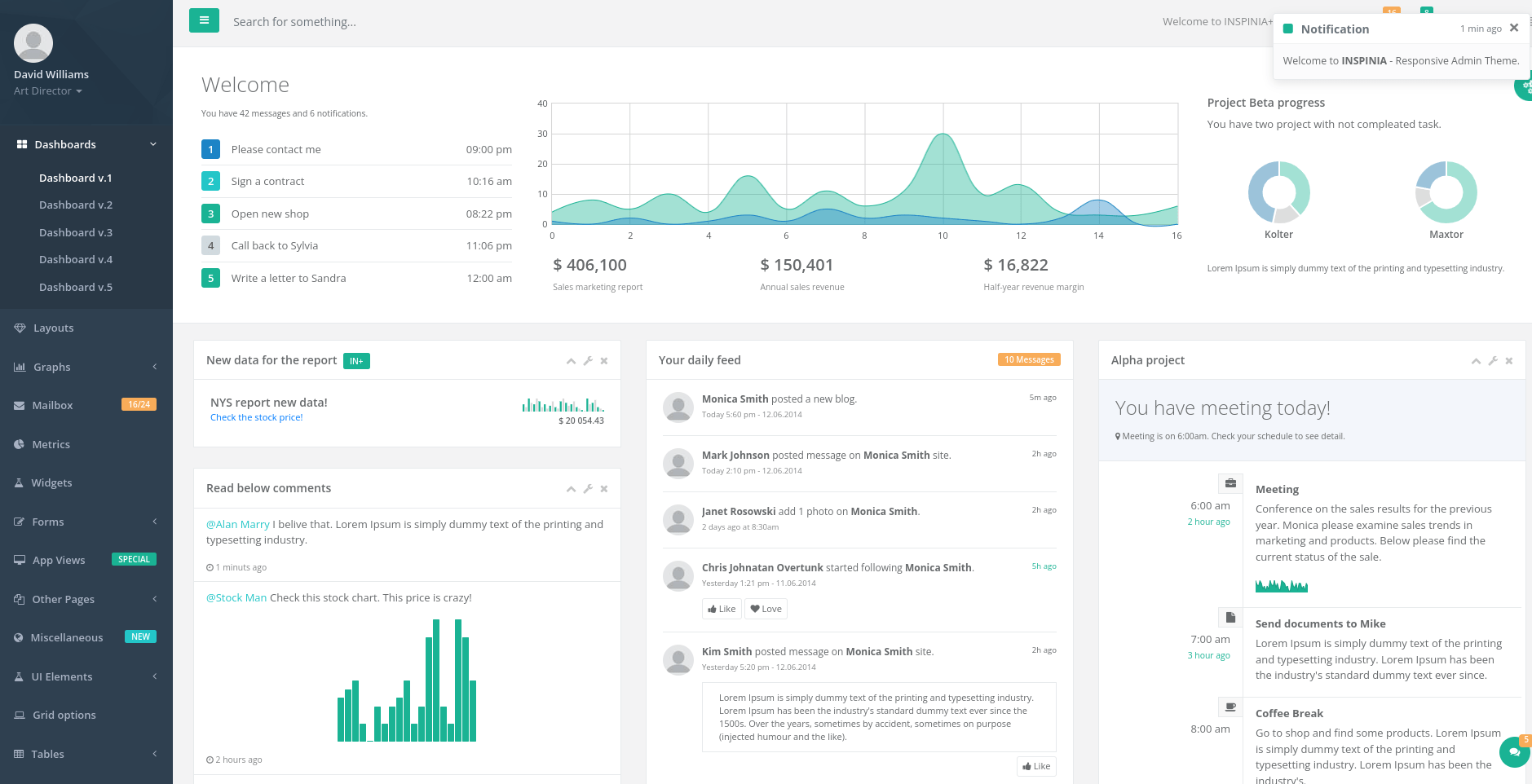Click the Mailbox 16/24 badge
The image size is (1532, 784).
click(x=139, y=404)
